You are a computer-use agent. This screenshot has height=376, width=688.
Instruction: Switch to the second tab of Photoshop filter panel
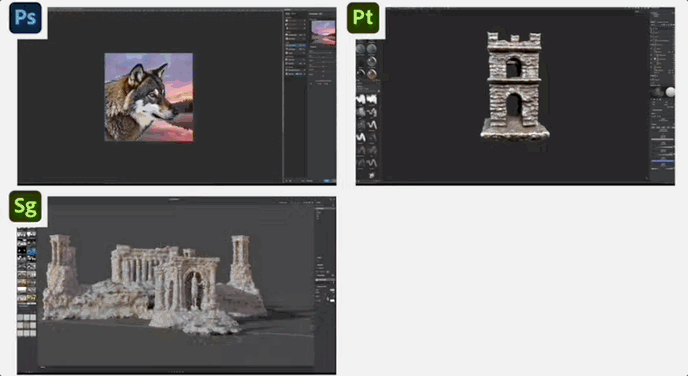point(294,14)
